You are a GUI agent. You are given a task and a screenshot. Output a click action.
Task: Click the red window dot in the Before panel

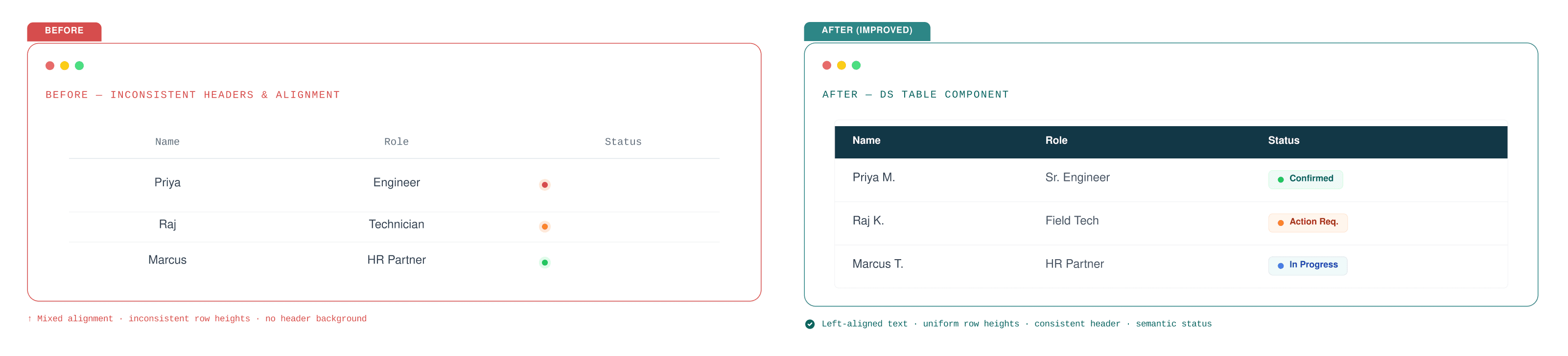point(50,66)
